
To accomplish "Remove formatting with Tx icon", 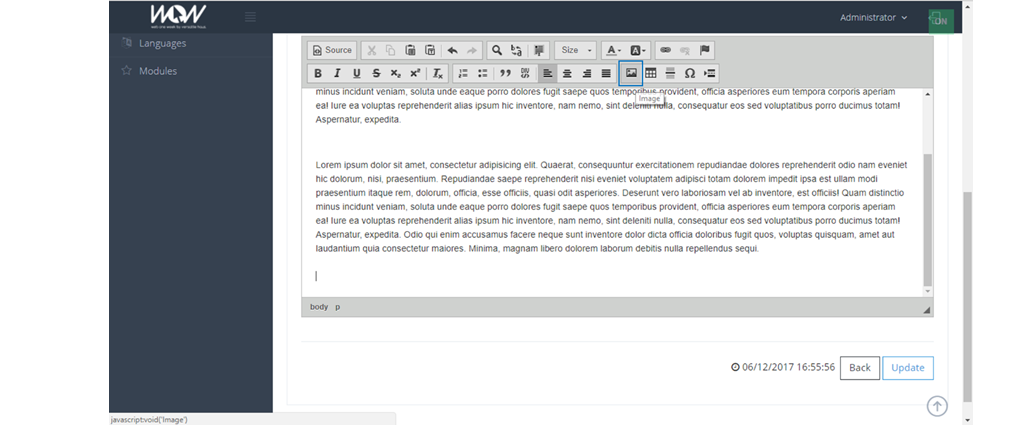I will click(438, 73).
